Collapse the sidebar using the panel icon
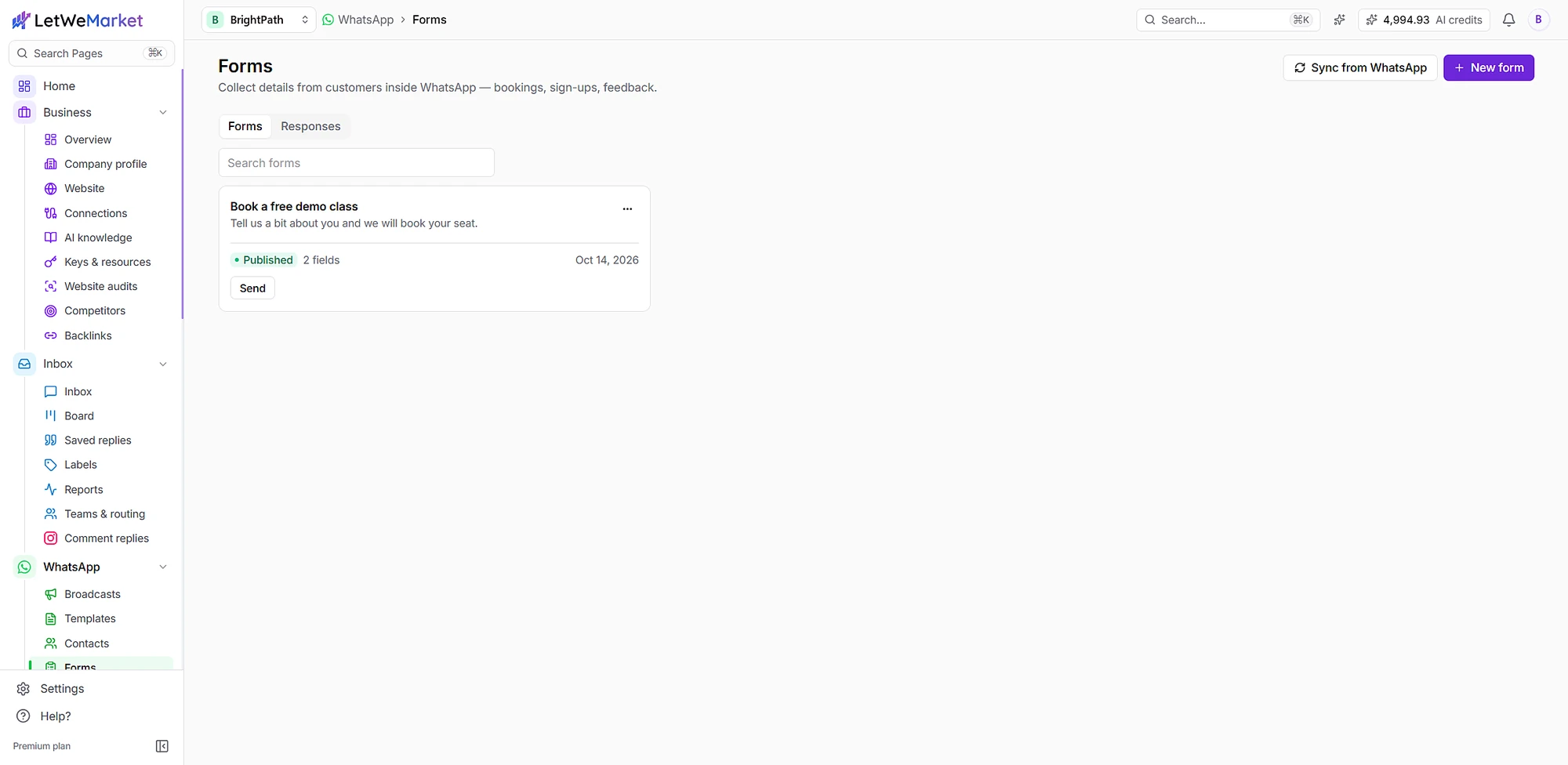The image size is (1568, 765). pos(162,746)
